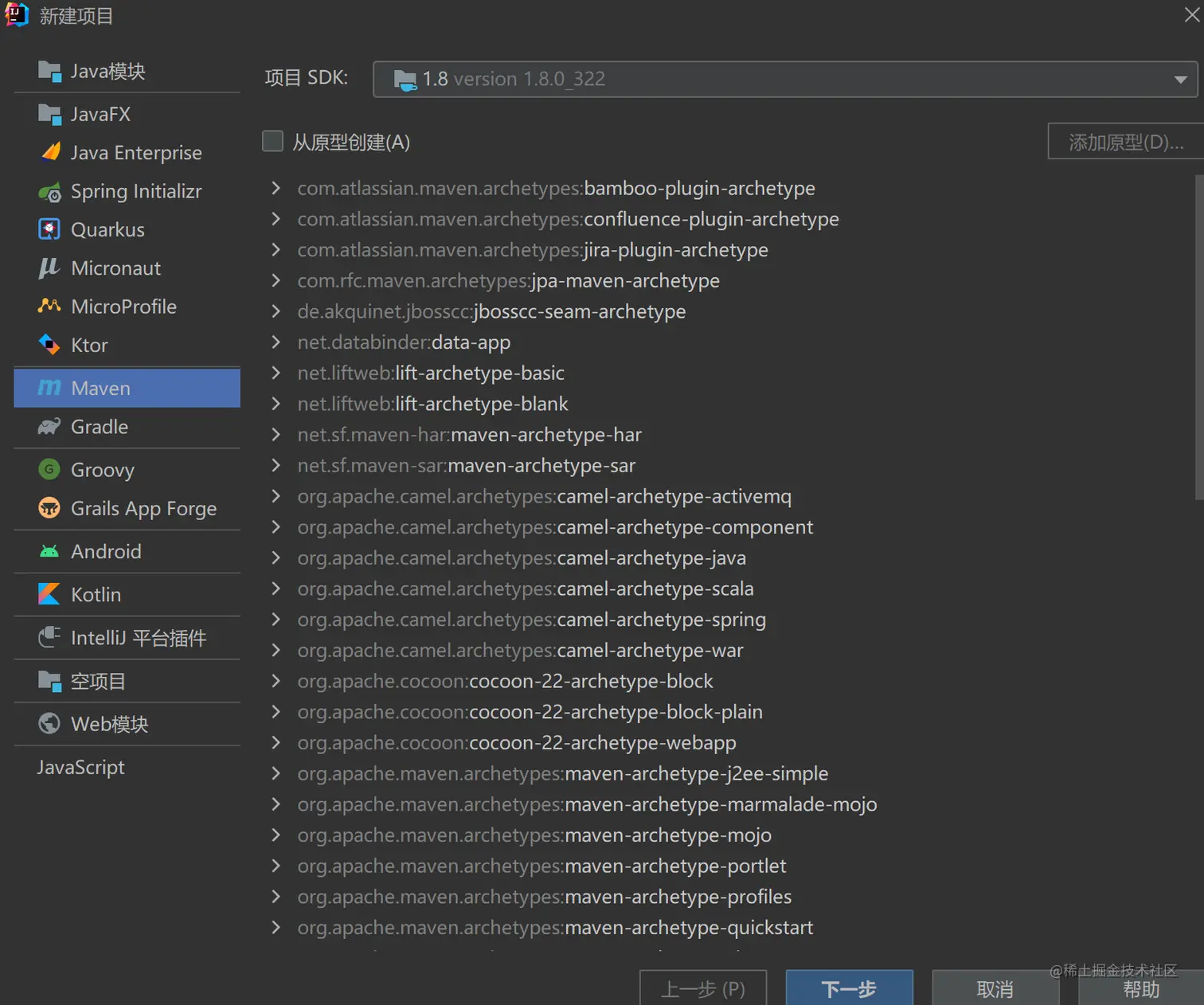1204x1005 pixels.
Task: Select camel-archetype-component row
Action: pos(729,527)
